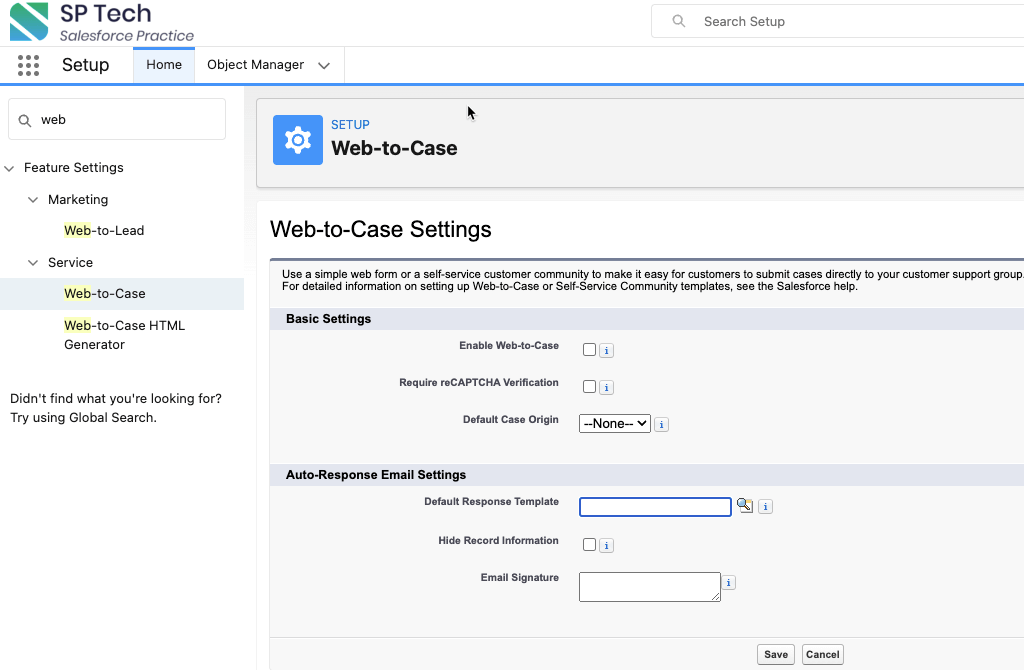
Task: Click info icon next to Default Case Origin
Action: [x=662, y=424]
